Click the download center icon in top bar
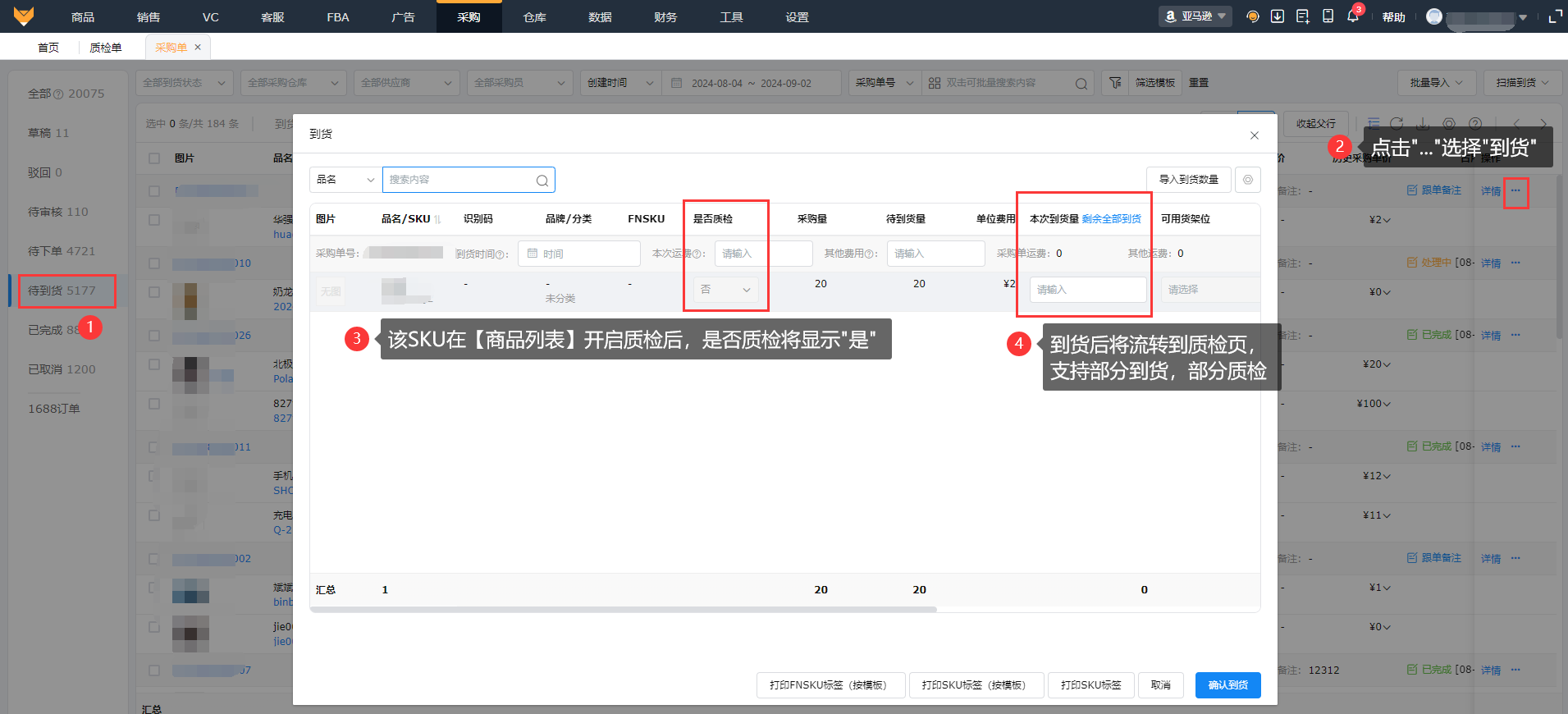 coord(1278,16)
